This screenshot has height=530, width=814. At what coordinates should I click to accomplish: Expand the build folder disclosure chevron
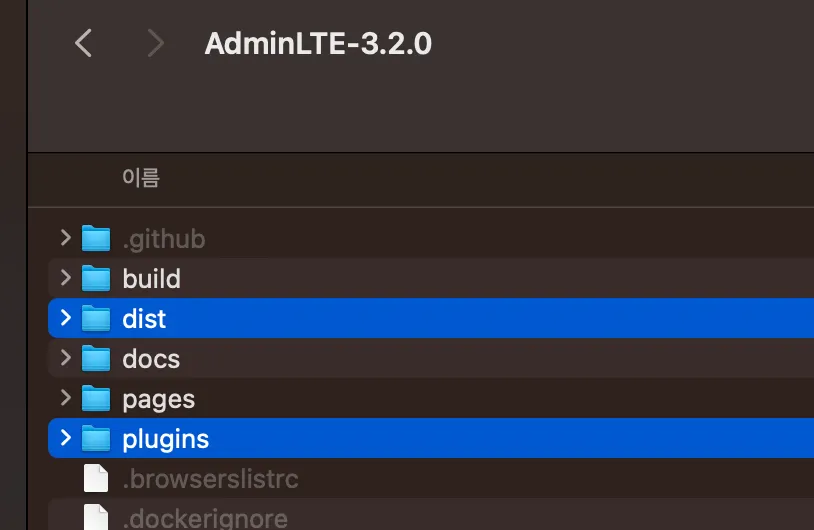point(65,278)
